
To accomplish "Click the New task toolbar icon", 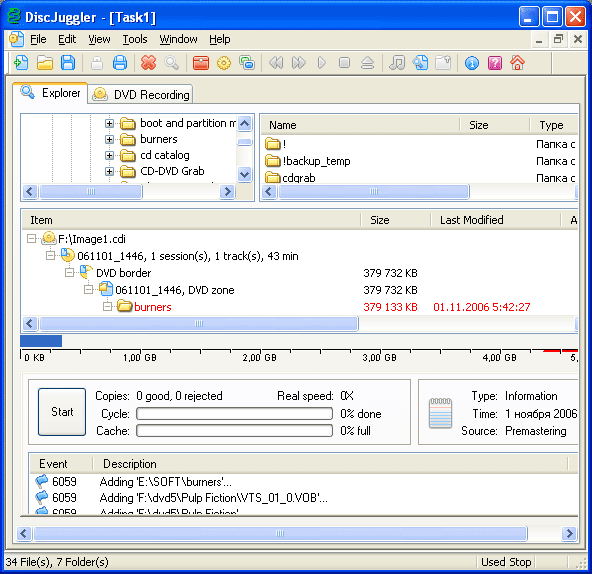I will (x=21, y=63).
